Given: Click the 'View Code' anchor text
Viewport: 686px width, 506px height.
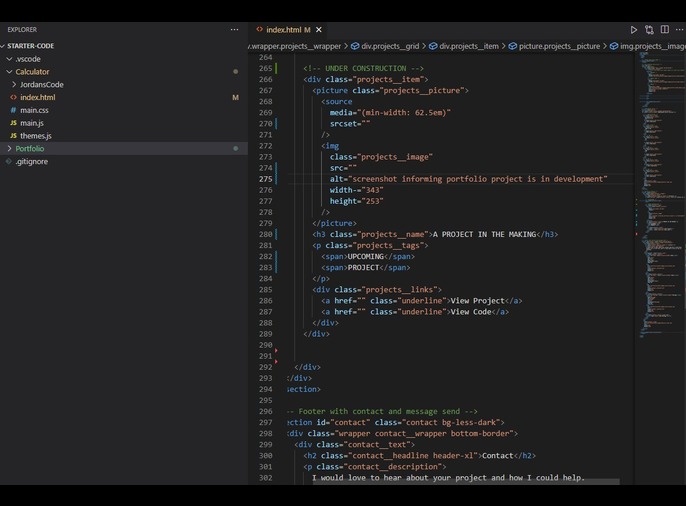Looking at the screenshot, I should [471, 312].
